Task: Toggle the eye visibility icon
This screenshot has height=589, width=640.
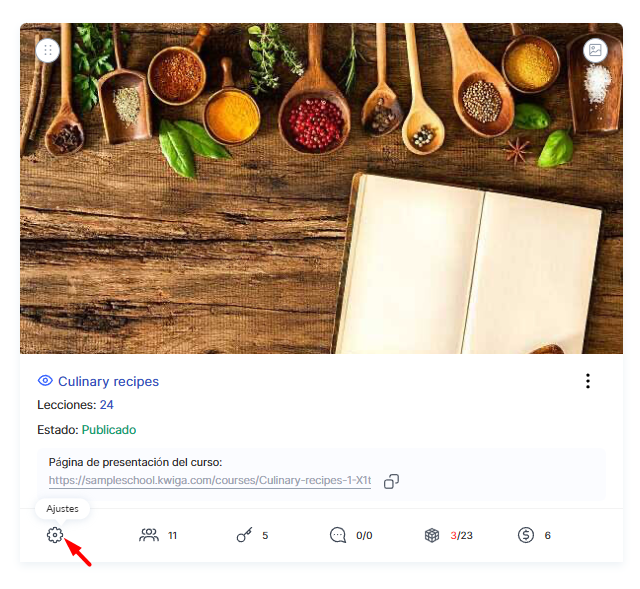Action: click(45, 381)
